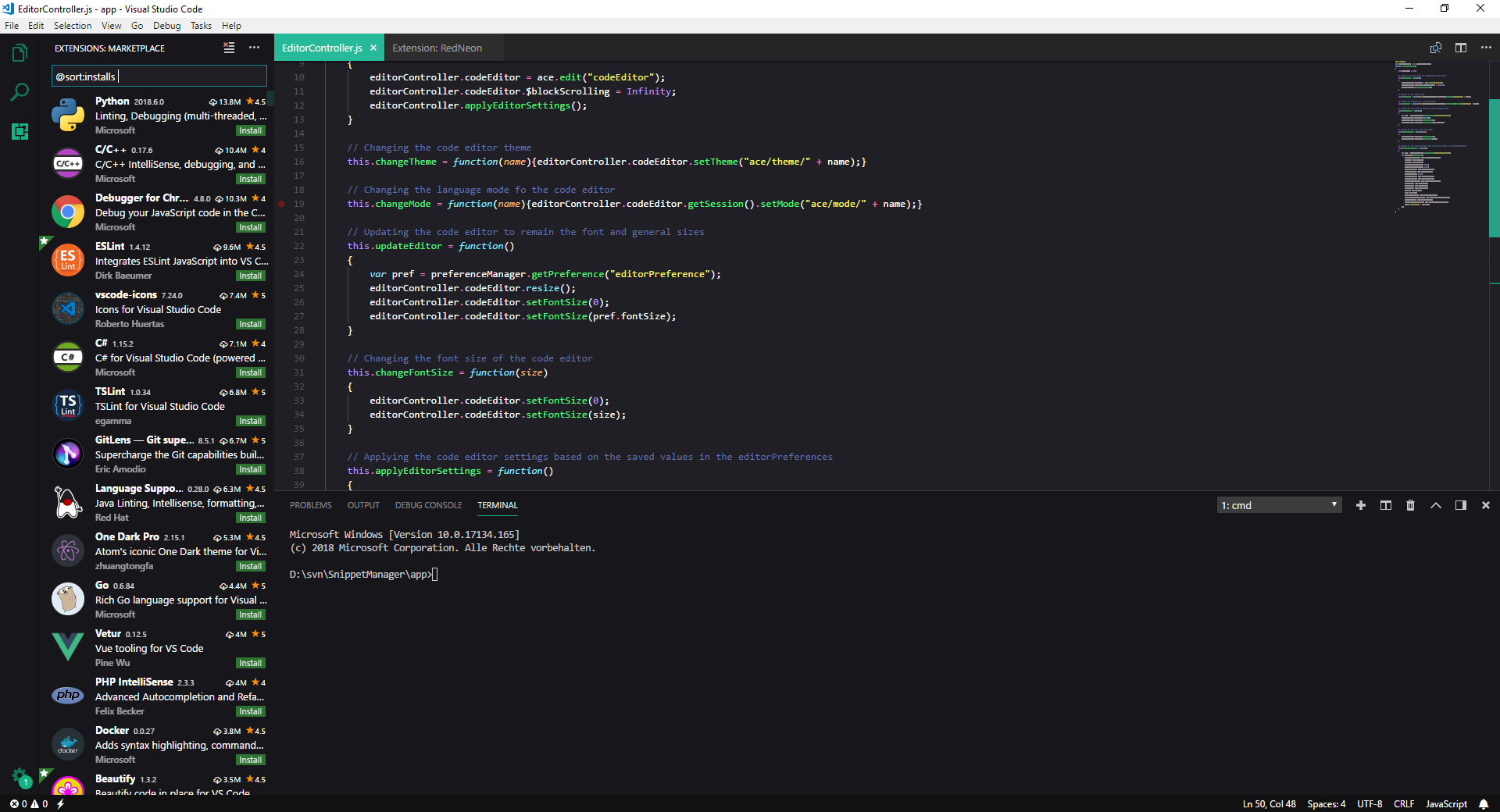Open editor more actions ellipsis
Viewport: 1500px width, 812px height.
click(x=1486, y=48)
